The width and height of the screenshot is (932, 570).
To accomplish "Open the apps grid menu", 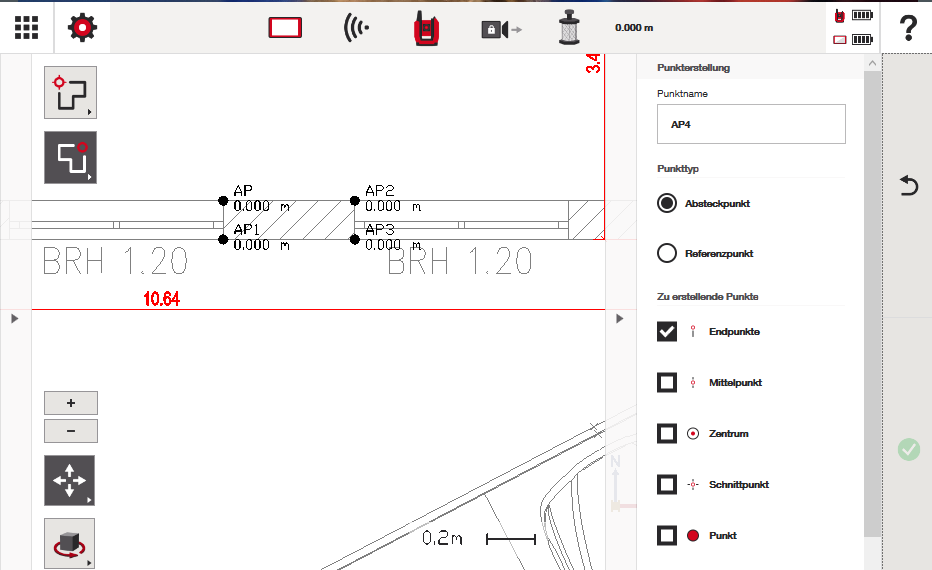I will (x=27, y=27).
